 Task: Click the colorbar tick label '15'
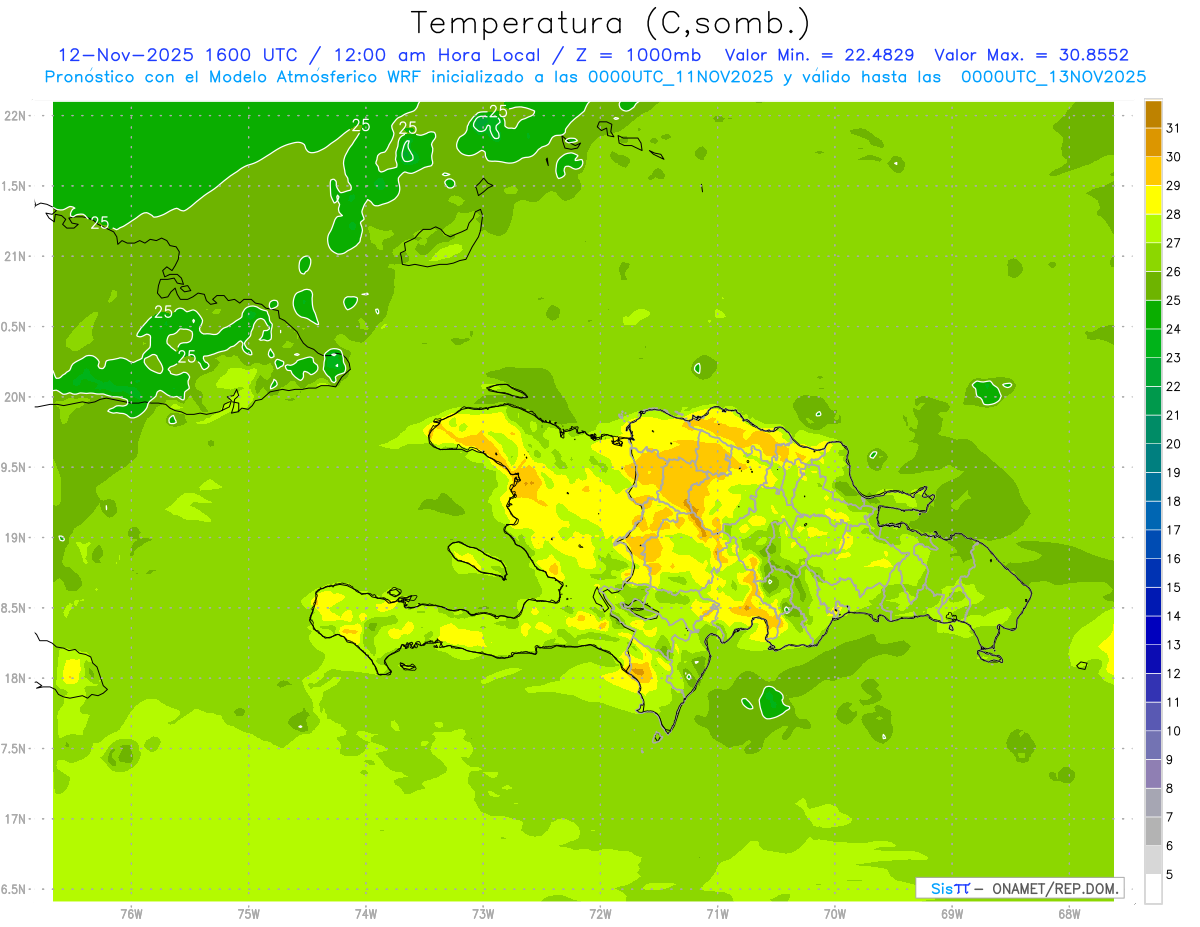(1173, 587)
